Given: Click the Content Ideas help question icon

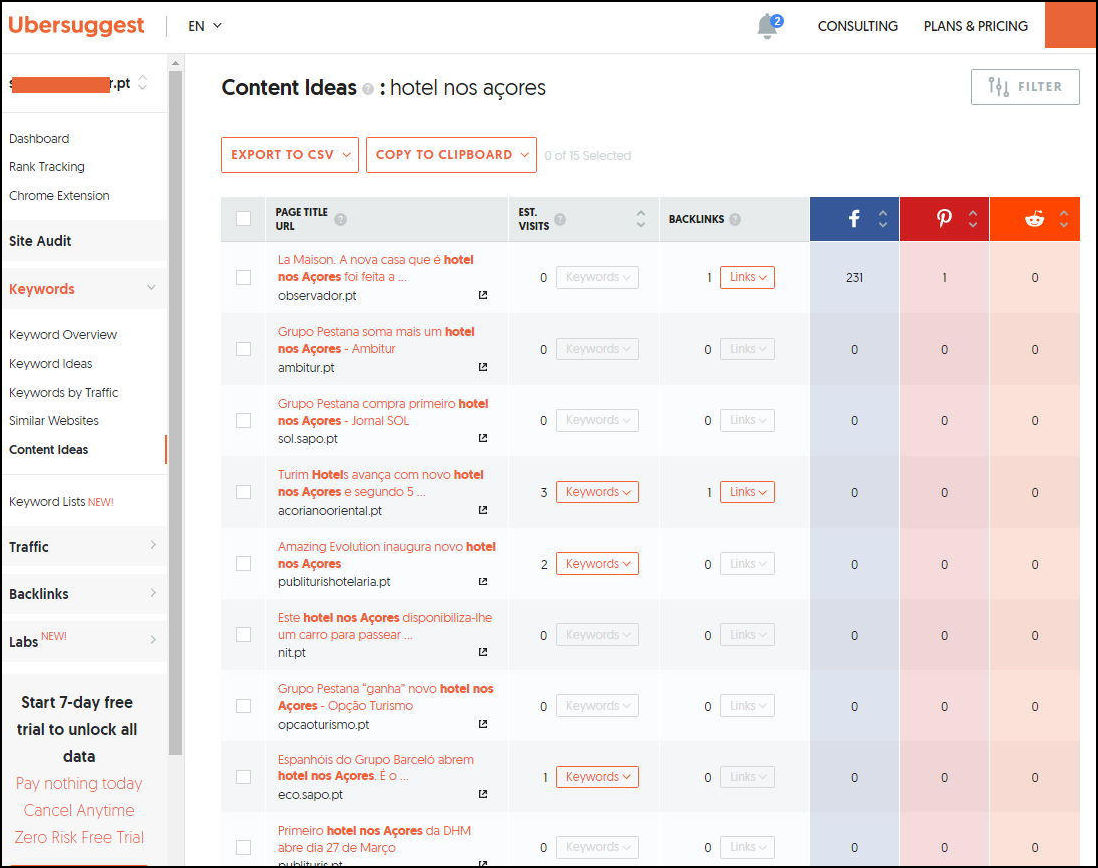Looking at the screenshot, I should [x=368, y=89].
